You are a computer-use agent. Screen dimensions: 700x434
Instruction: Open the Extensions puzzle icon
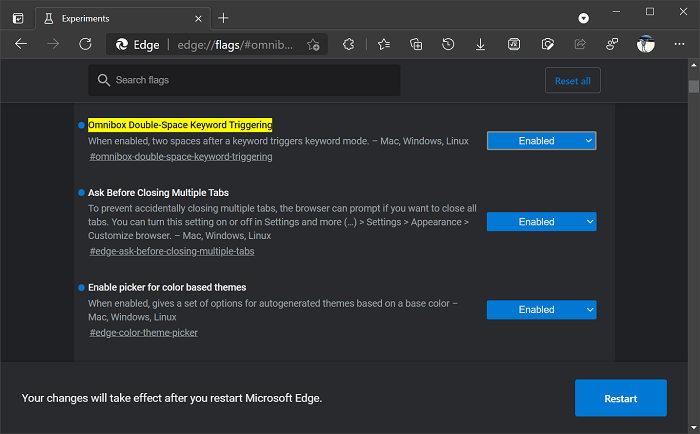[x=349, y=44]
